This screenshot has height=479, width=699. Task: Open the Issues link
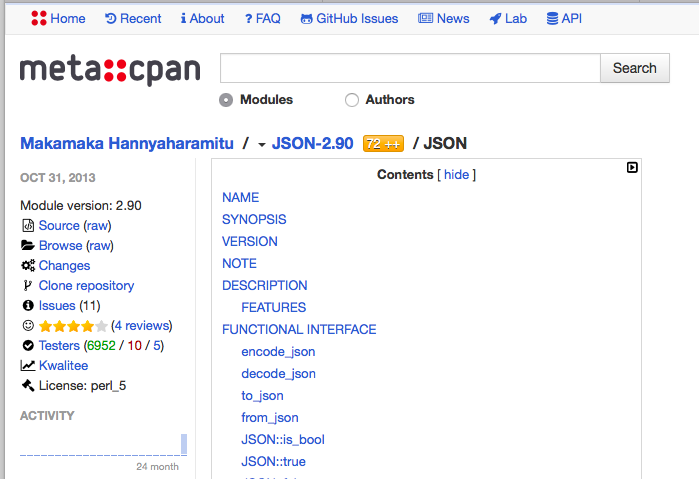[57, 306]
